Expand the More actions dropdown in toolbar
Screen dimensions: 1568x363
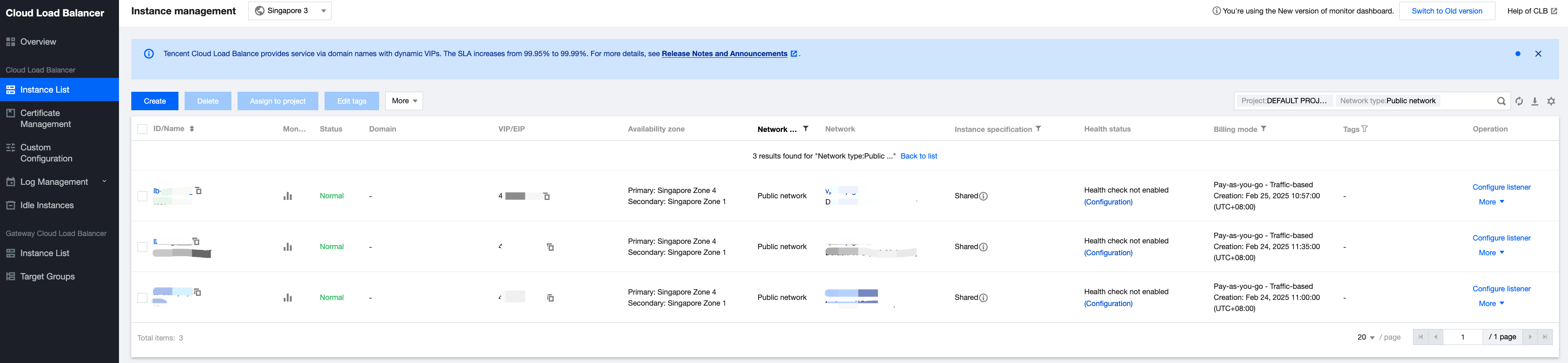[x=404, y=101]
